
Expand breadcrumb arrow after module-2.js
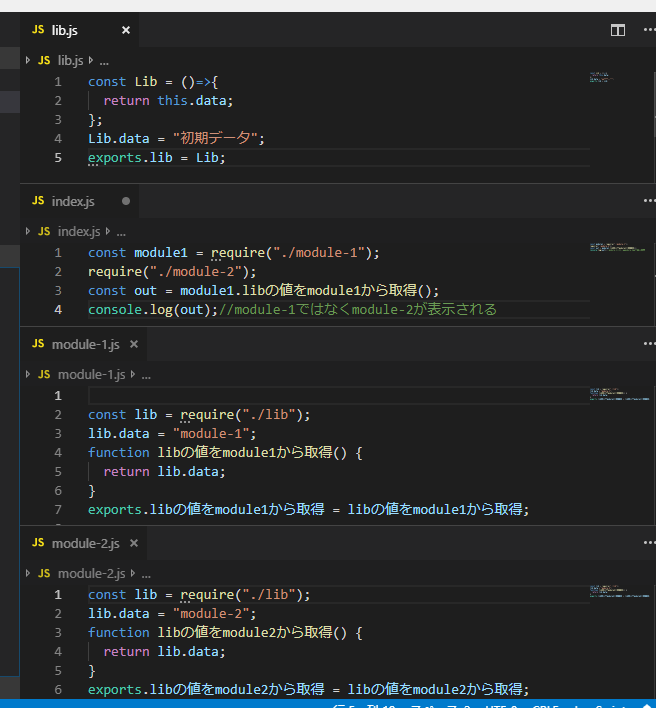point(133,573)
